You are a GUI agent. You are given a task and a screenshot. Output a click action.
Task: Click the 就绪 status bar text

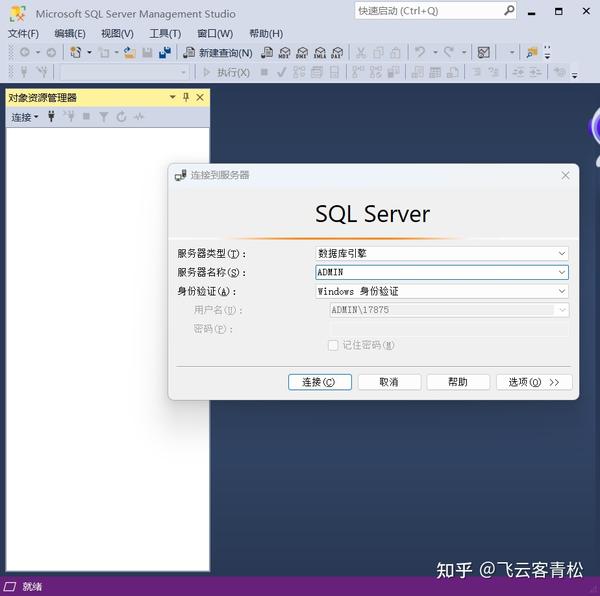click(x=32, y=586)
